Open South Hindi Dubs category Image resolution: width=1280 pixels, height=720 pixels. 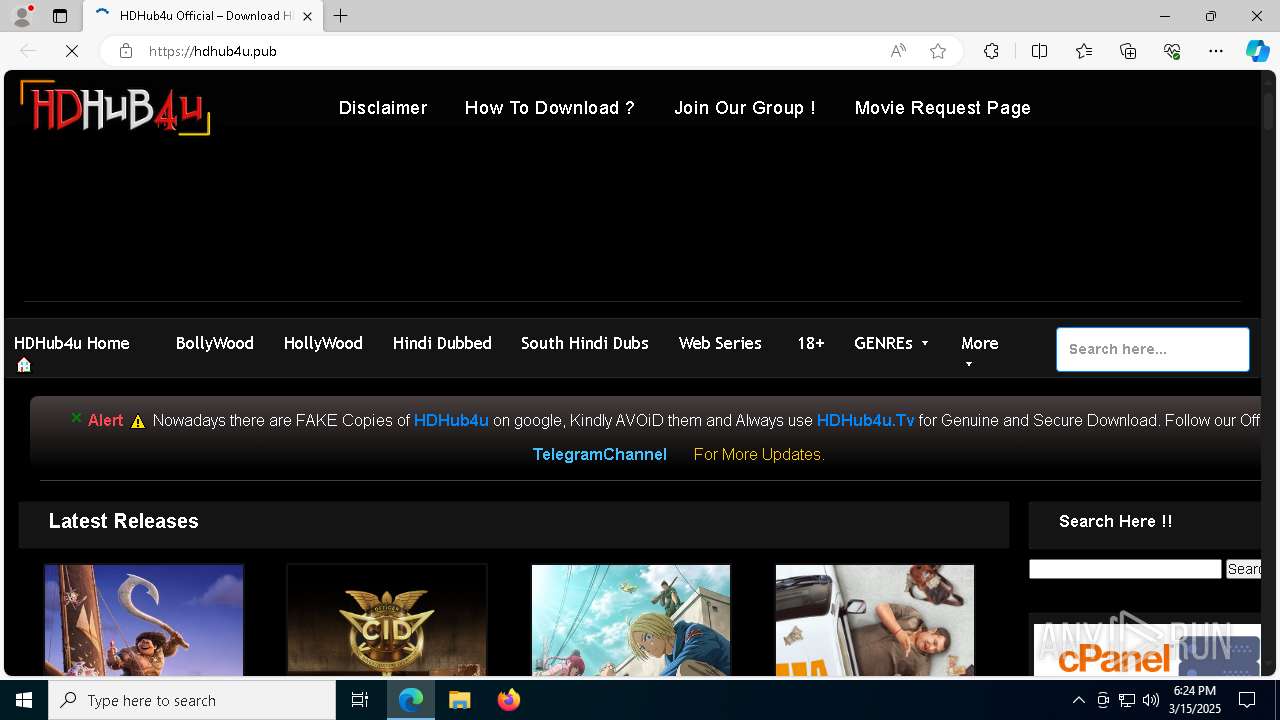point(585,343)
